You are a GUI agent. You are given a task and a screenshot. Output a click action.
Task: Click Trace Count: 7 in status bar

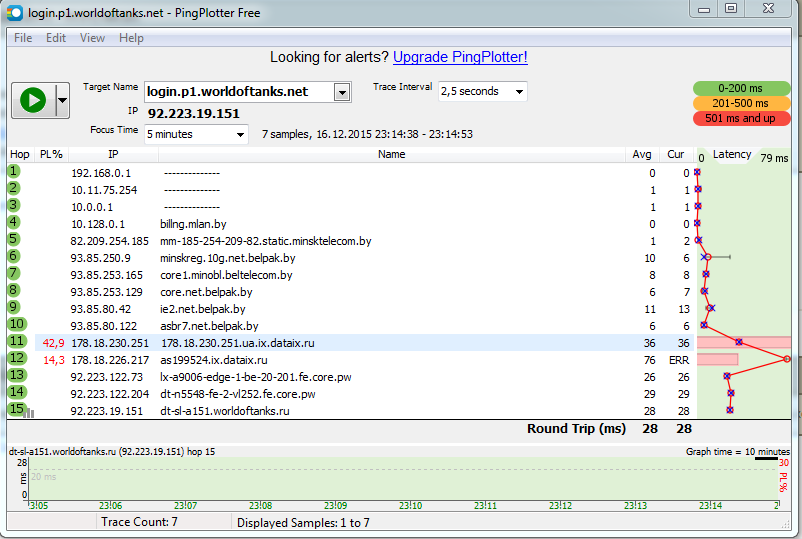pyautogui.click(x=139, y=522)
